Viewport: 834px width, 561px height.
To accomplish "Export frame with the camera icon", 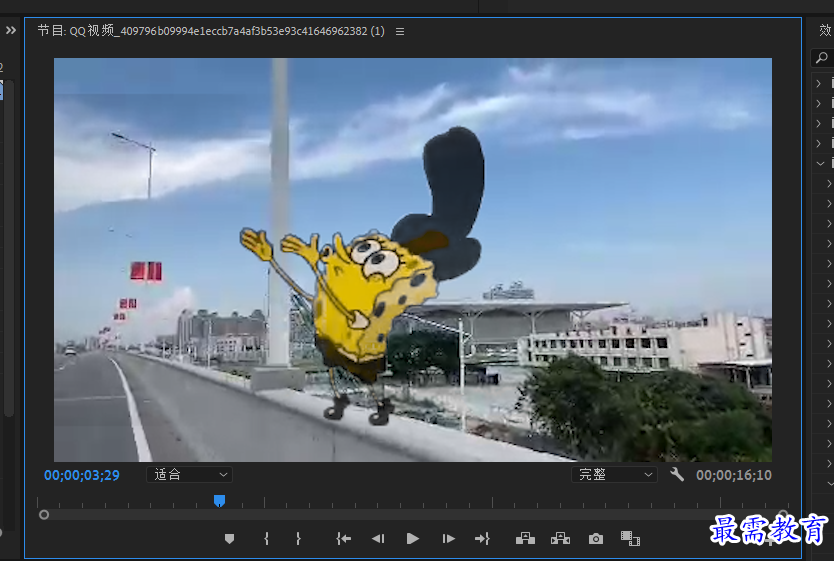I will pyautogui.click(x=596, y=539).
